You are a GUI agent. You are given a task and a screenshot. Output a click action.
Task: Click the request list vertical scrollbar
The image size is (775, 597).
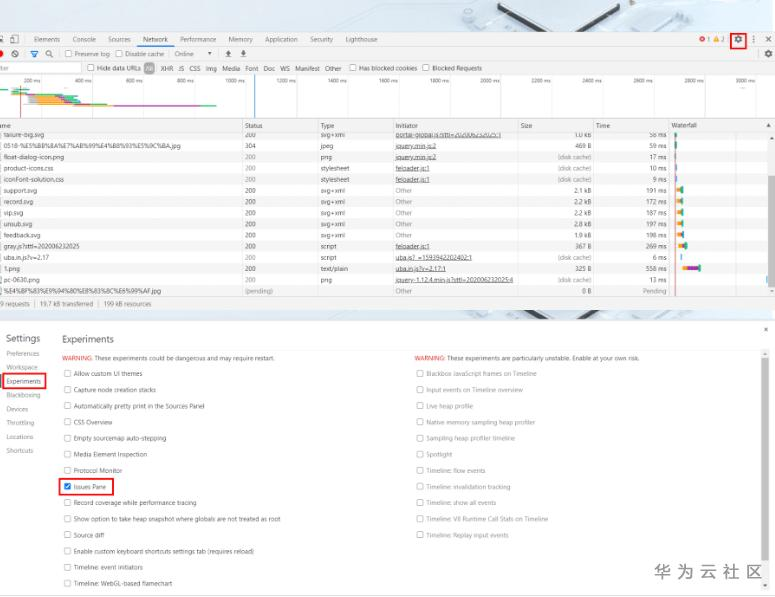coord(771,230)
